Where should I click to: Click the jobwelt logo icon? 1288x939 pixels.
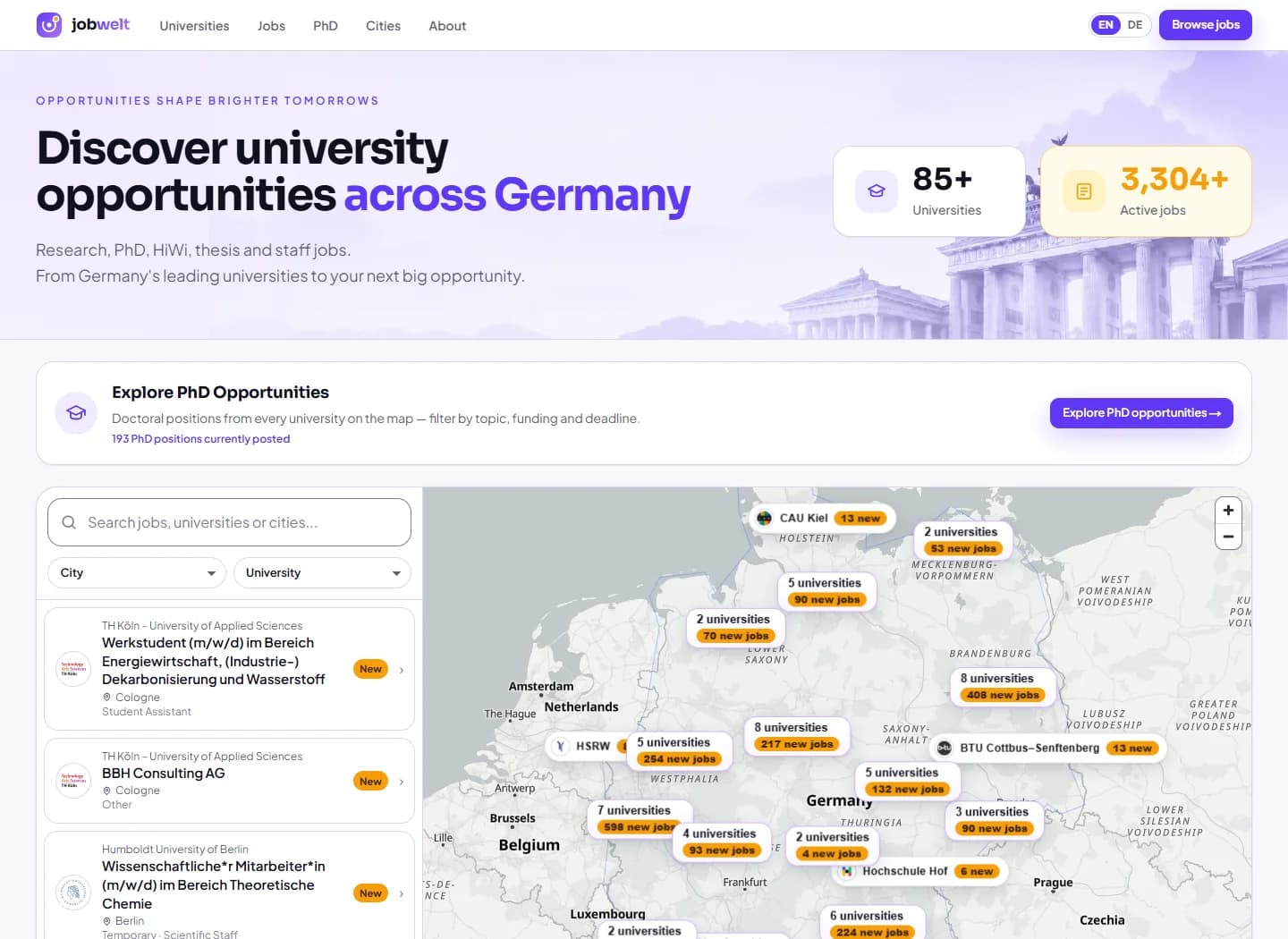[49, 25]
